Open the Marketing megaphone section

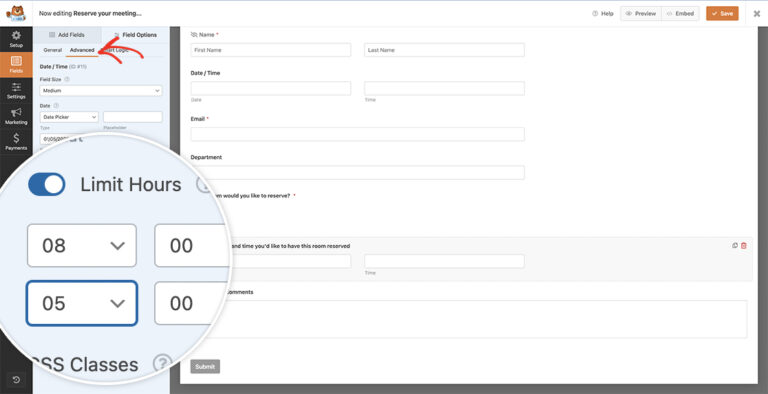[x=16, y=116]
